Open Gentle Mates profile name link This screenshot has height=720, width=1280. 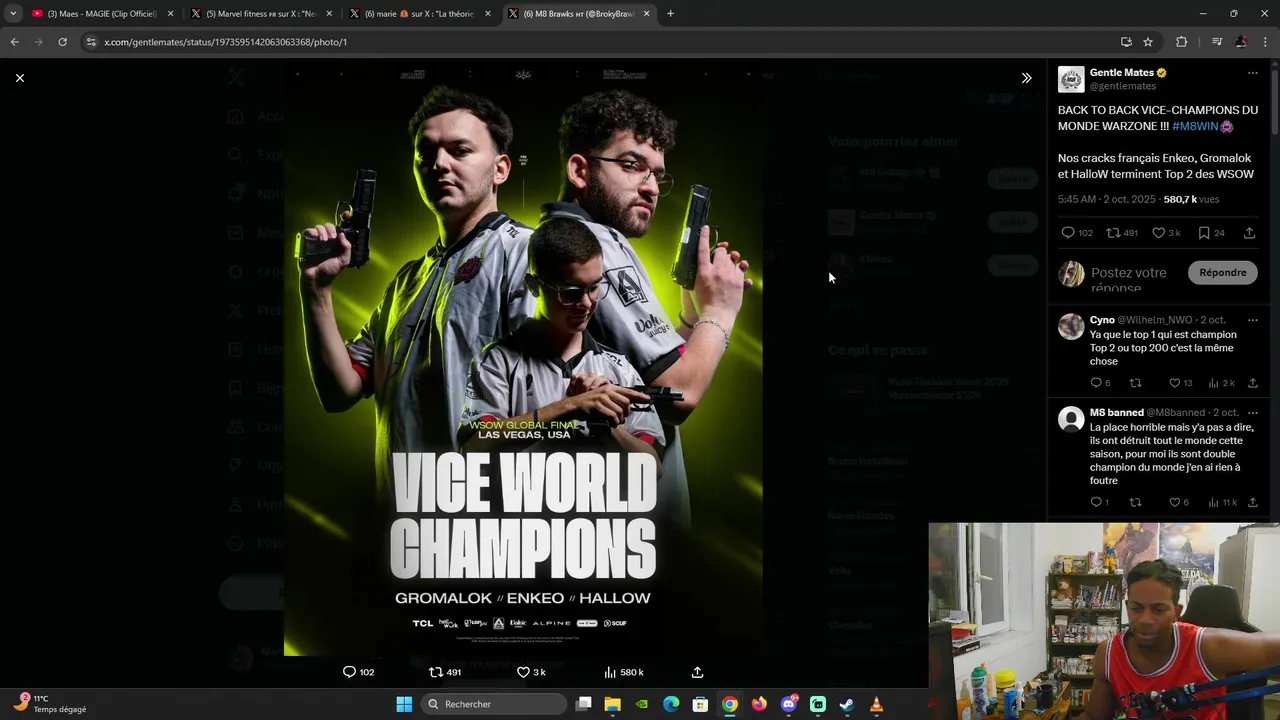(x=1121, y=73)
